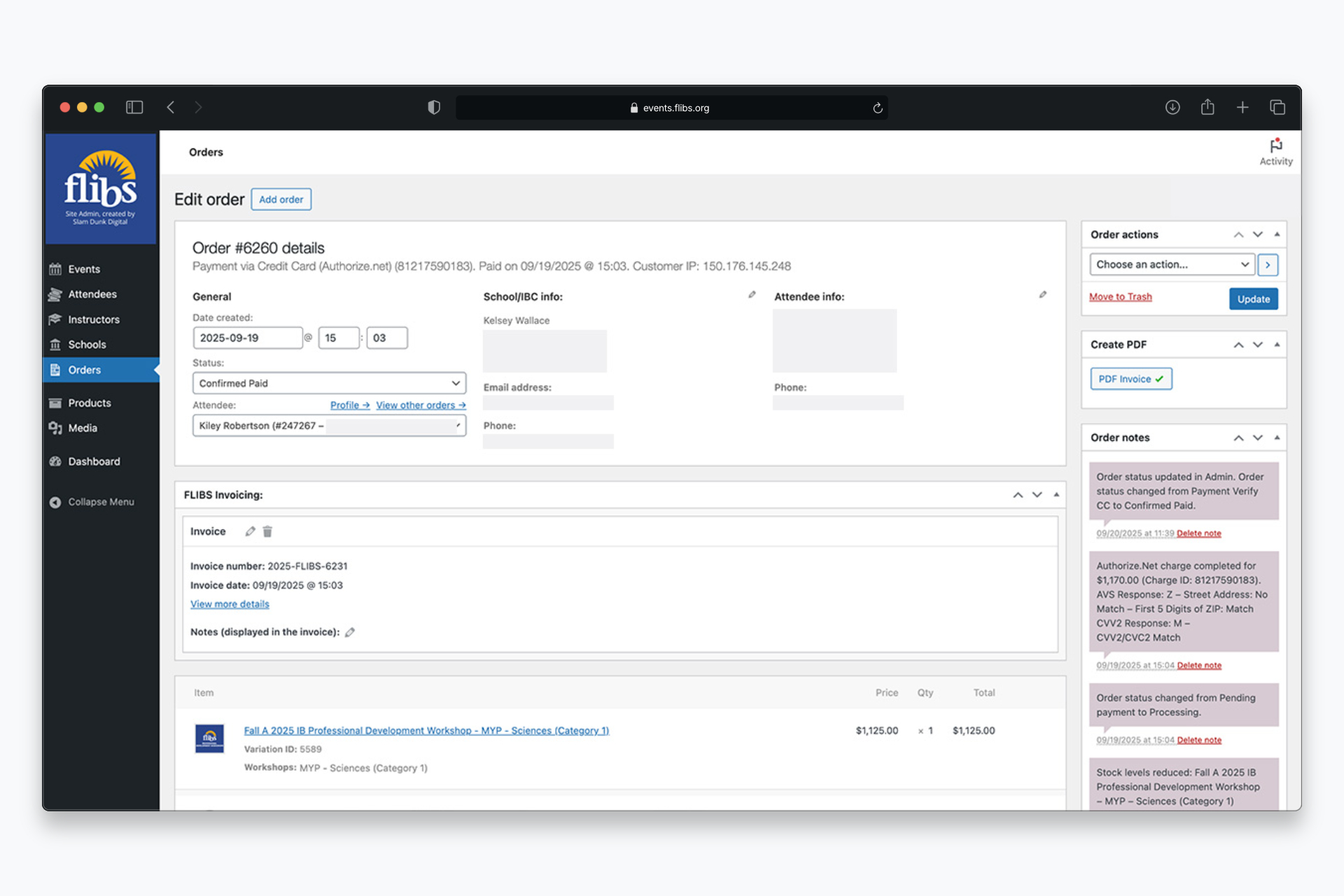
Task: Open the Attendees menu in sidebar
Action: 92,294
